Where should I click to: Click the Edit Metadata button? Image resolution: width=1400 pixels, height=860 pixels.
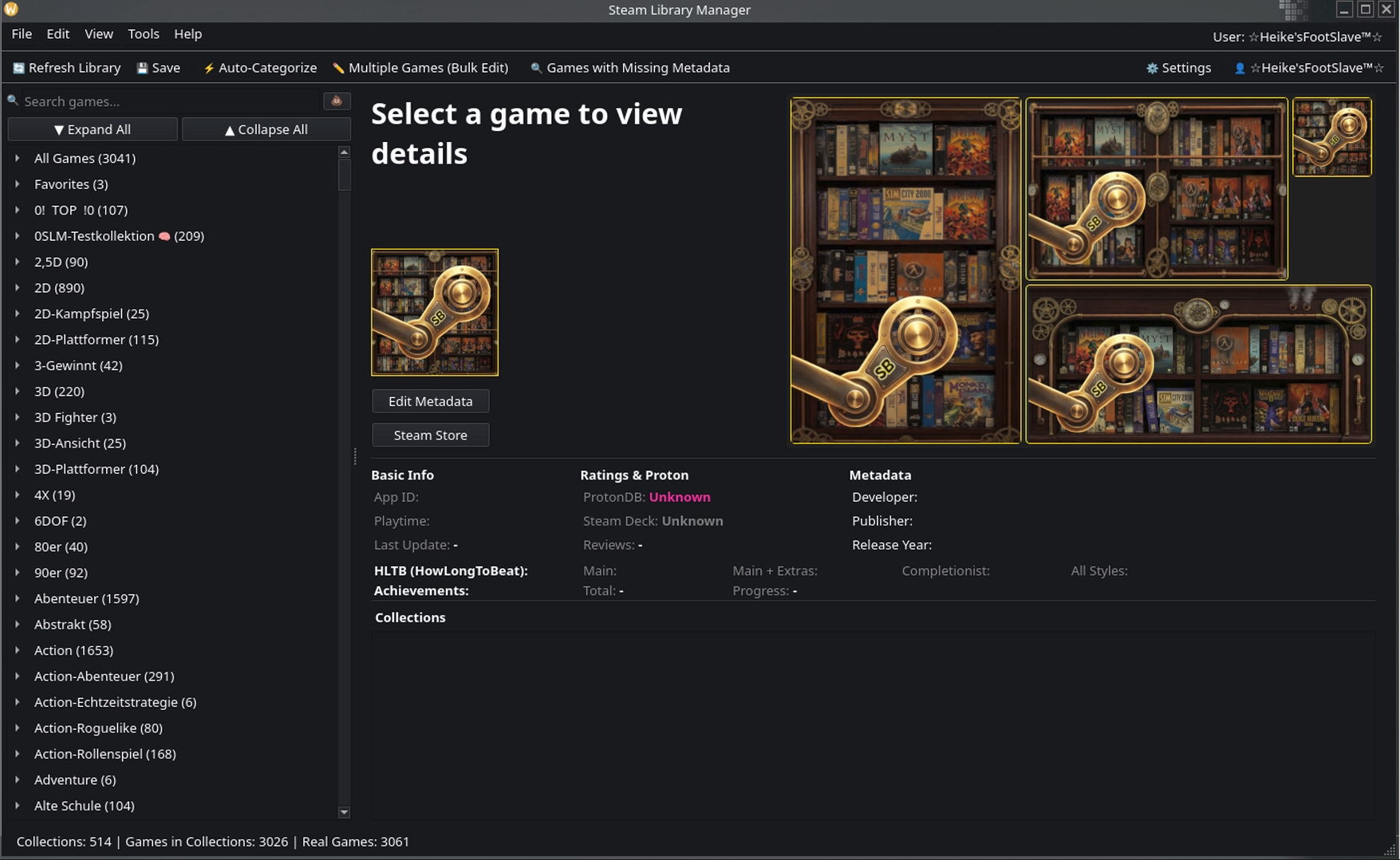(430, 401)
